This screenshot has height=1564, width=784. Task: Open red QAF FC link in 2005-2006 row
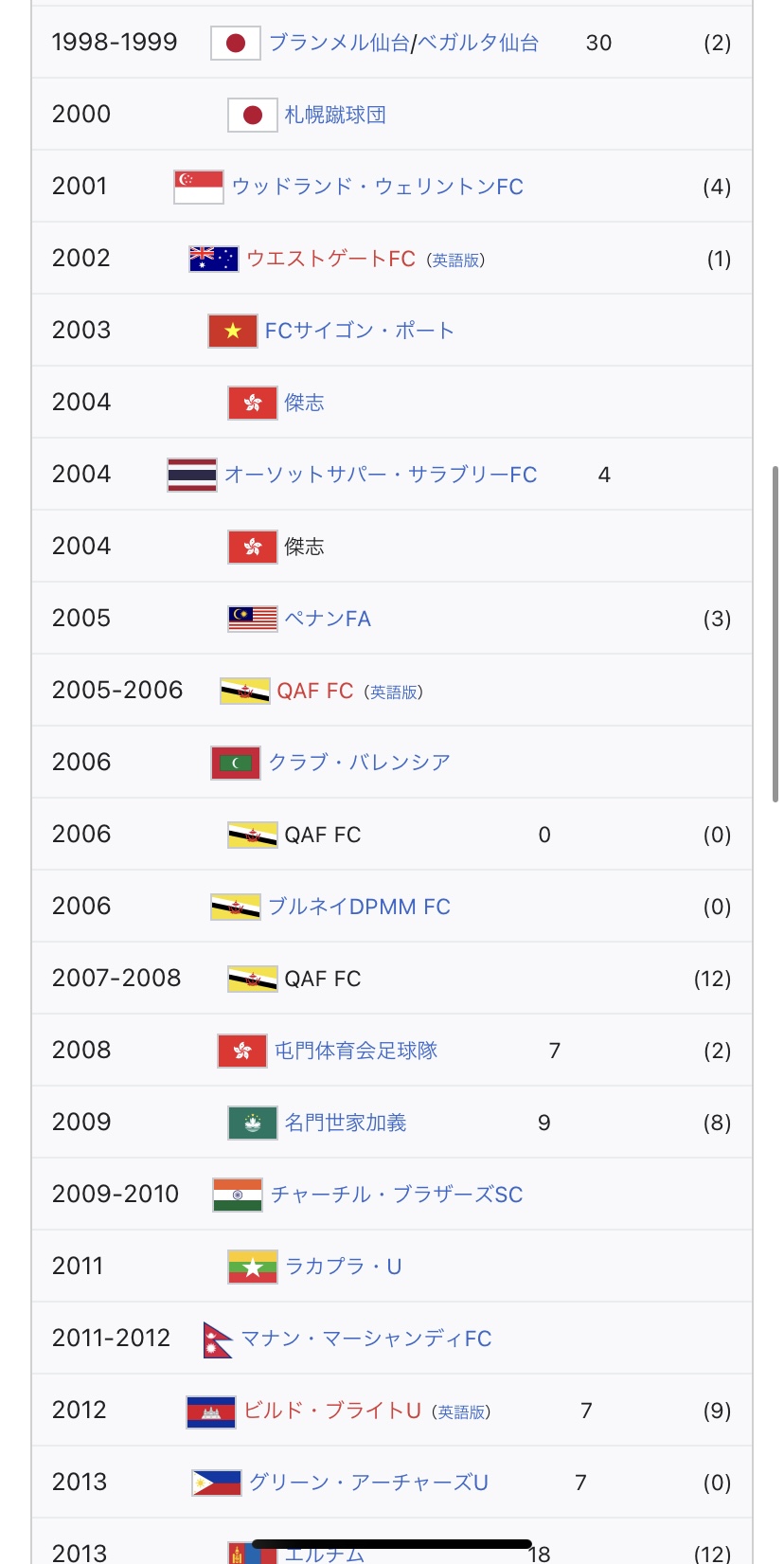coord(315,691)
